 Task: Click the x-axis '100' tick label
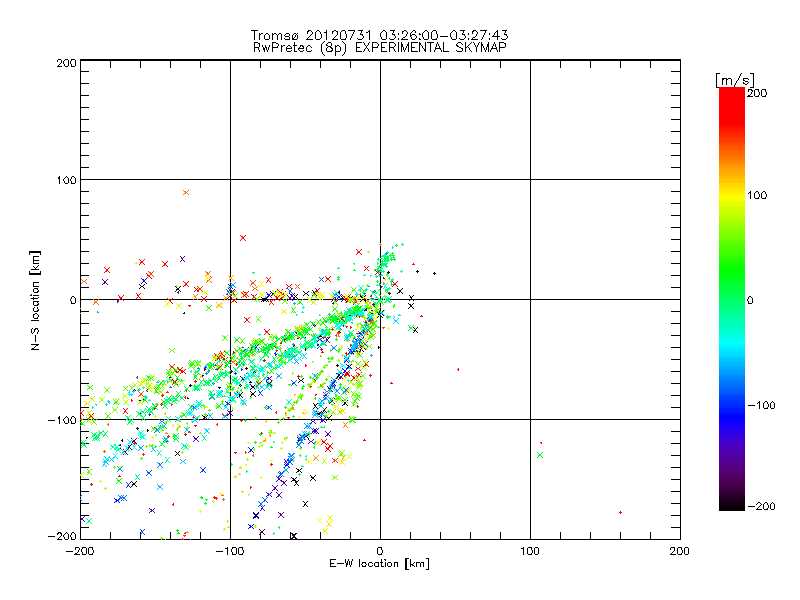click(x=530, y=551)
